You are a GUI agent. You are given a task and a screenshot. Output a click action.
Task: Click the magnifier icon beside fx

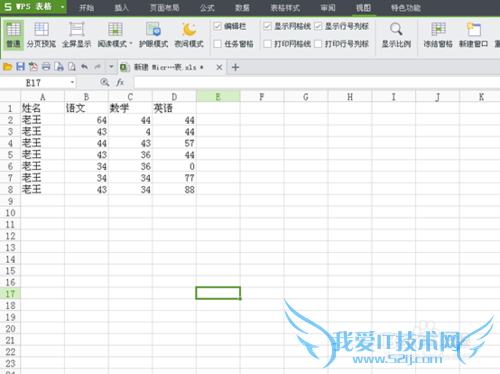(x=105, y=82)
